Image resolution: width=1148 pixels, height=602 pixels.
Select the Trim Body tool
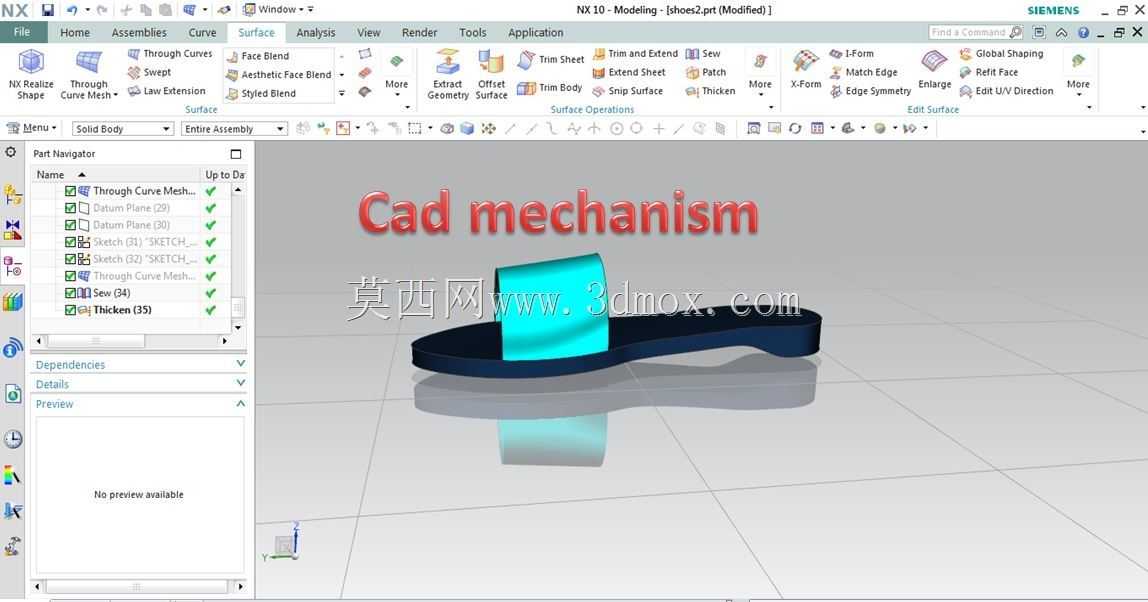coord(550,88)
